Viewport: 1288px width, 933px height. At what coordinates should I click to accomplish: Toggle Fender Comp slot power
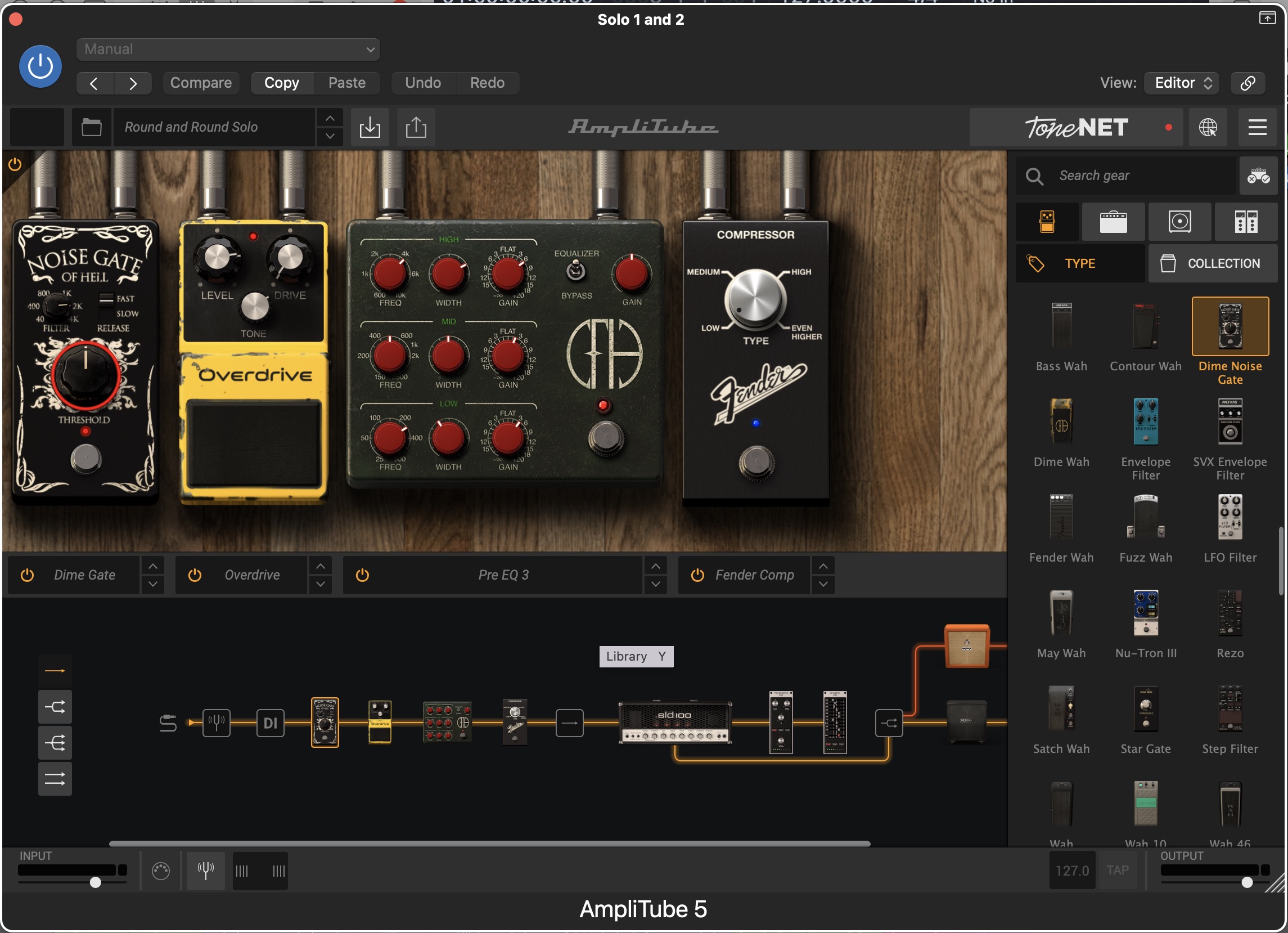(x=697, y=575)
